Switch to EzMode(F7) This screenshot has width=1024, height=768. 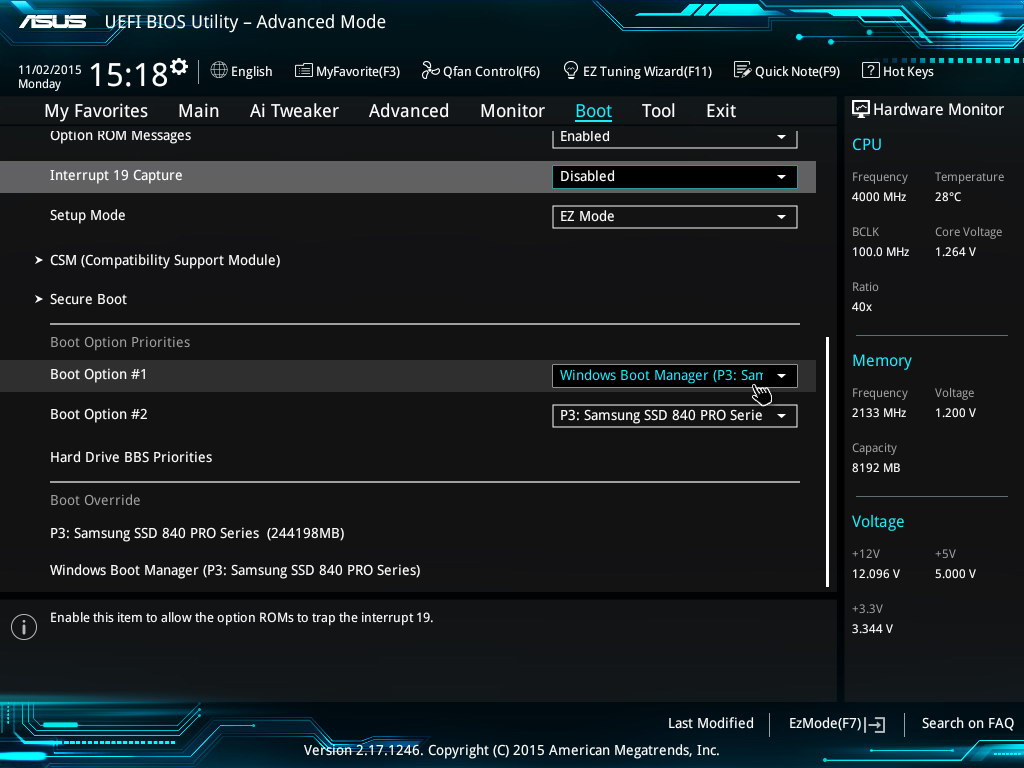[837, 723]
